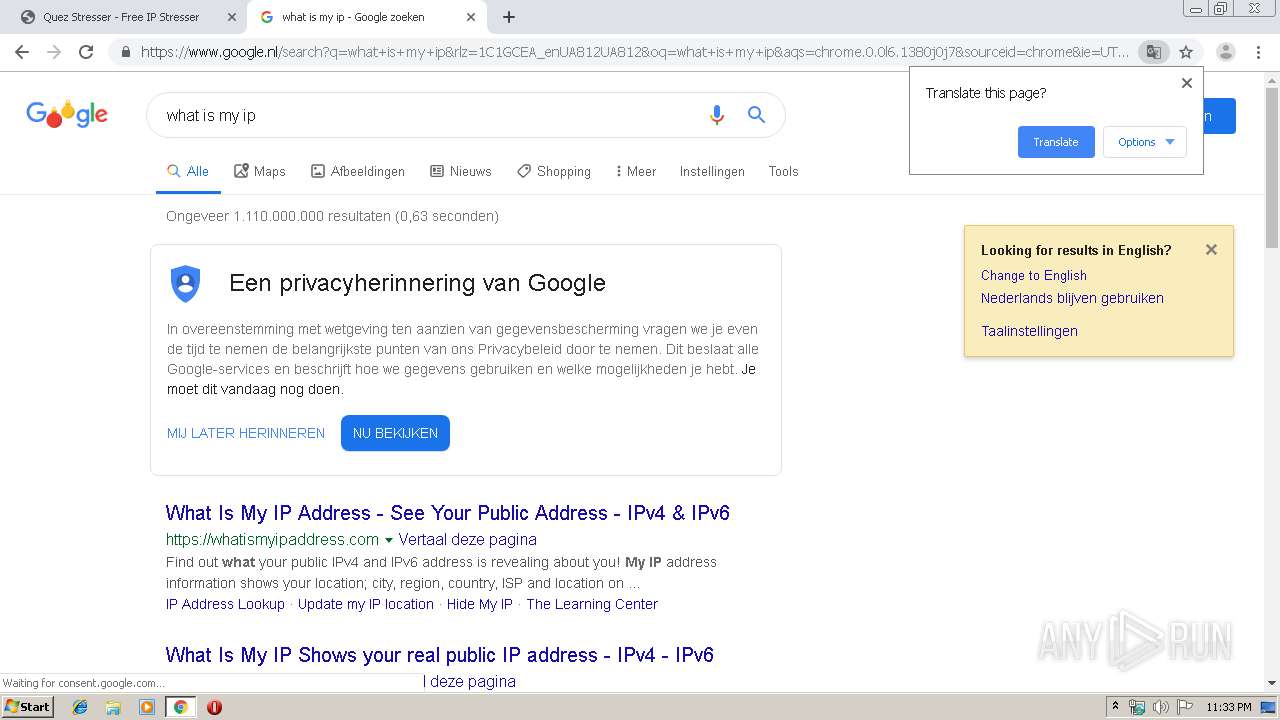Open the Afbeeldingen results tab

pos(358,171)
